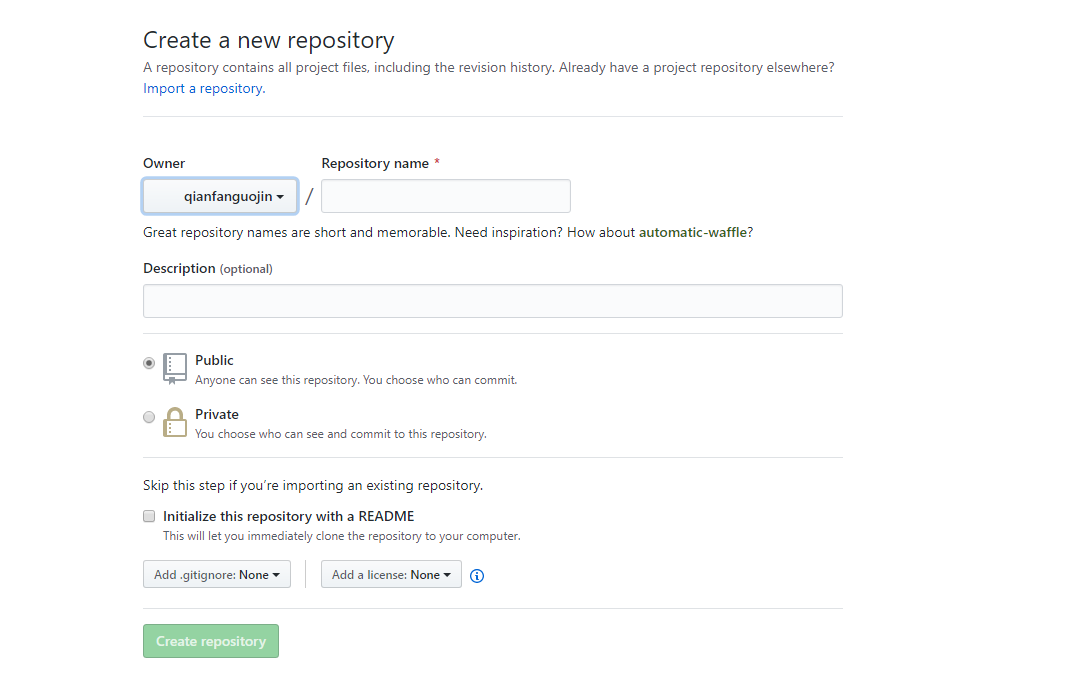Image resolution: width=1087 pixels, height=690 pixels.
Task: Click the bold "Public" option label
Action: (x=214, y=360)
